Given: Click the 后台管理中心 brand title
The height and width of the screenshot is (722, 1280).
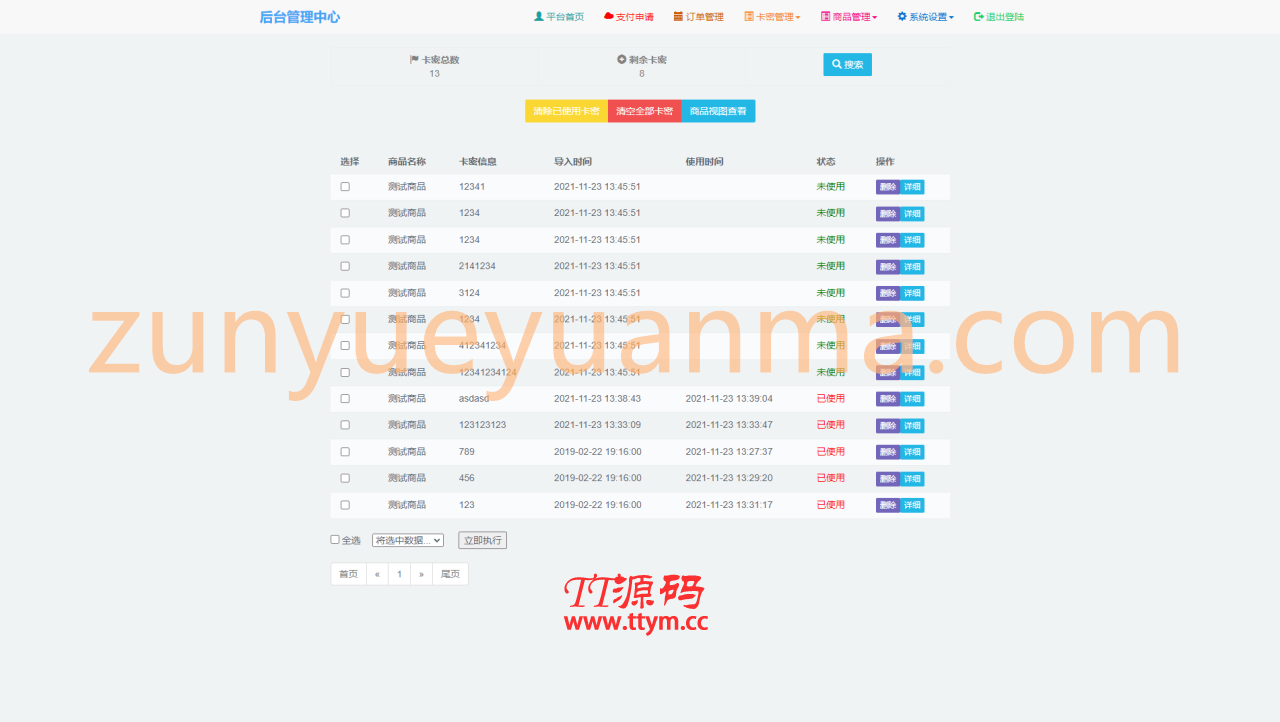Looking at the screenshot, I should click(x=300, y=17).
